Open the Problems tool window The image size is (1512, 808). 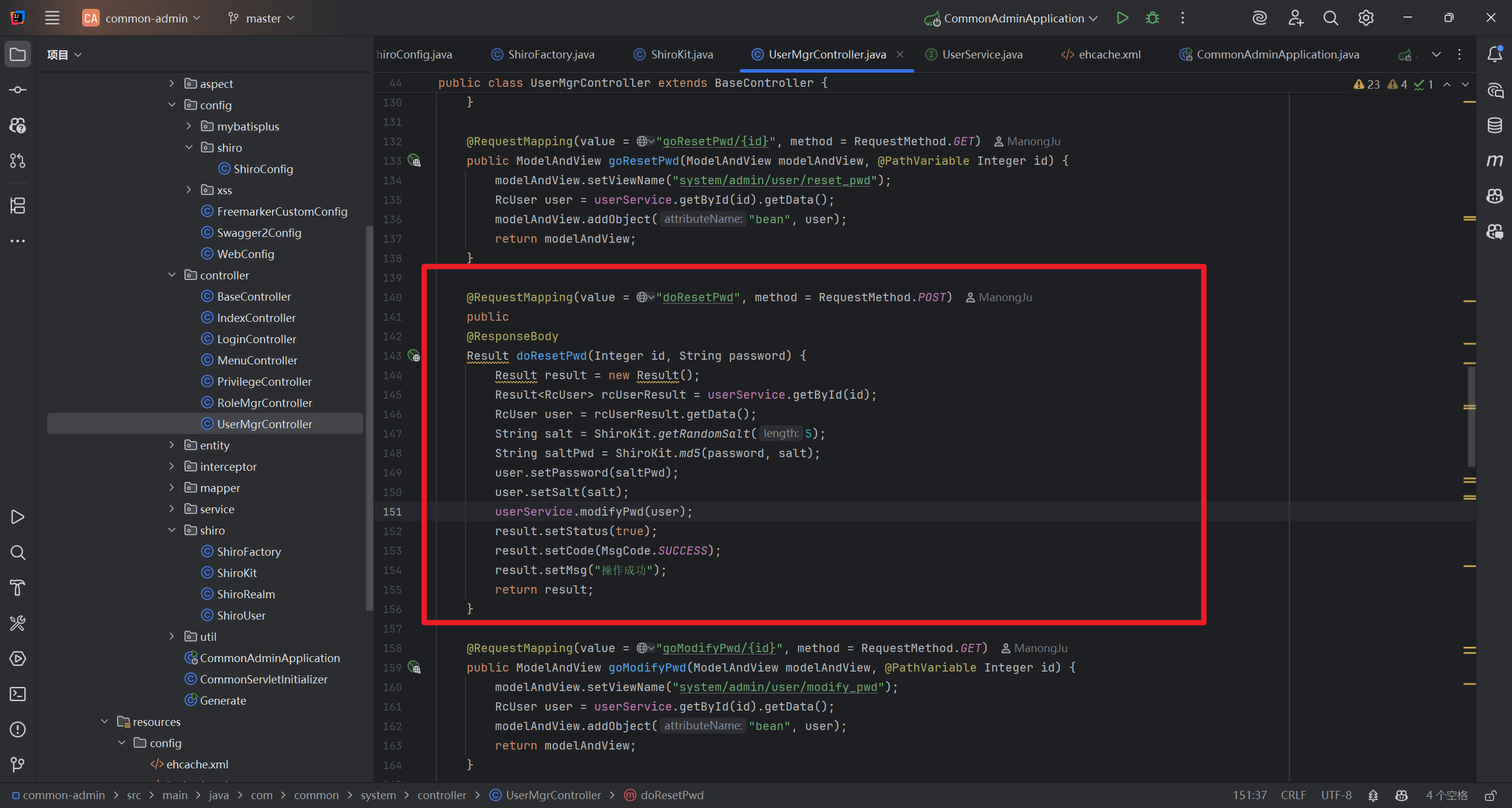[x=18, y=729]
